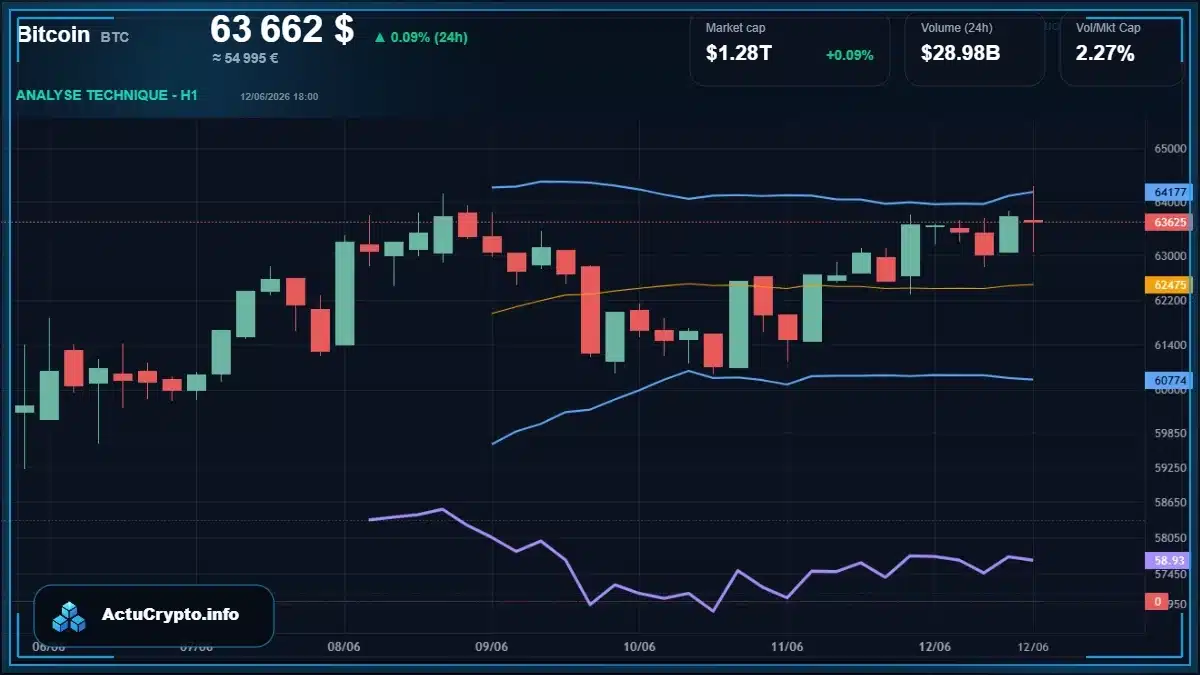Click the $28.98B volume value
Screen dimensions: 1200x675
[x=960, y=54]
